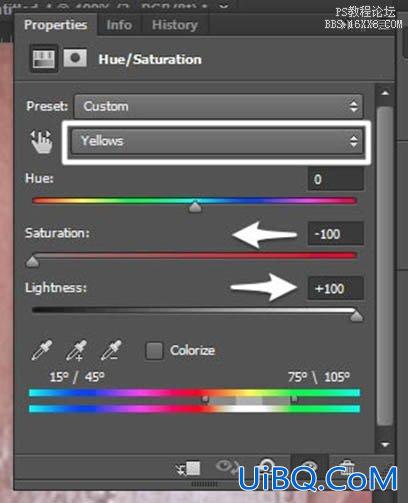Viewport: 408px width, 503px height.
Task: Toggle layer visibility eye icon
Action: click(x=309, y=464)
